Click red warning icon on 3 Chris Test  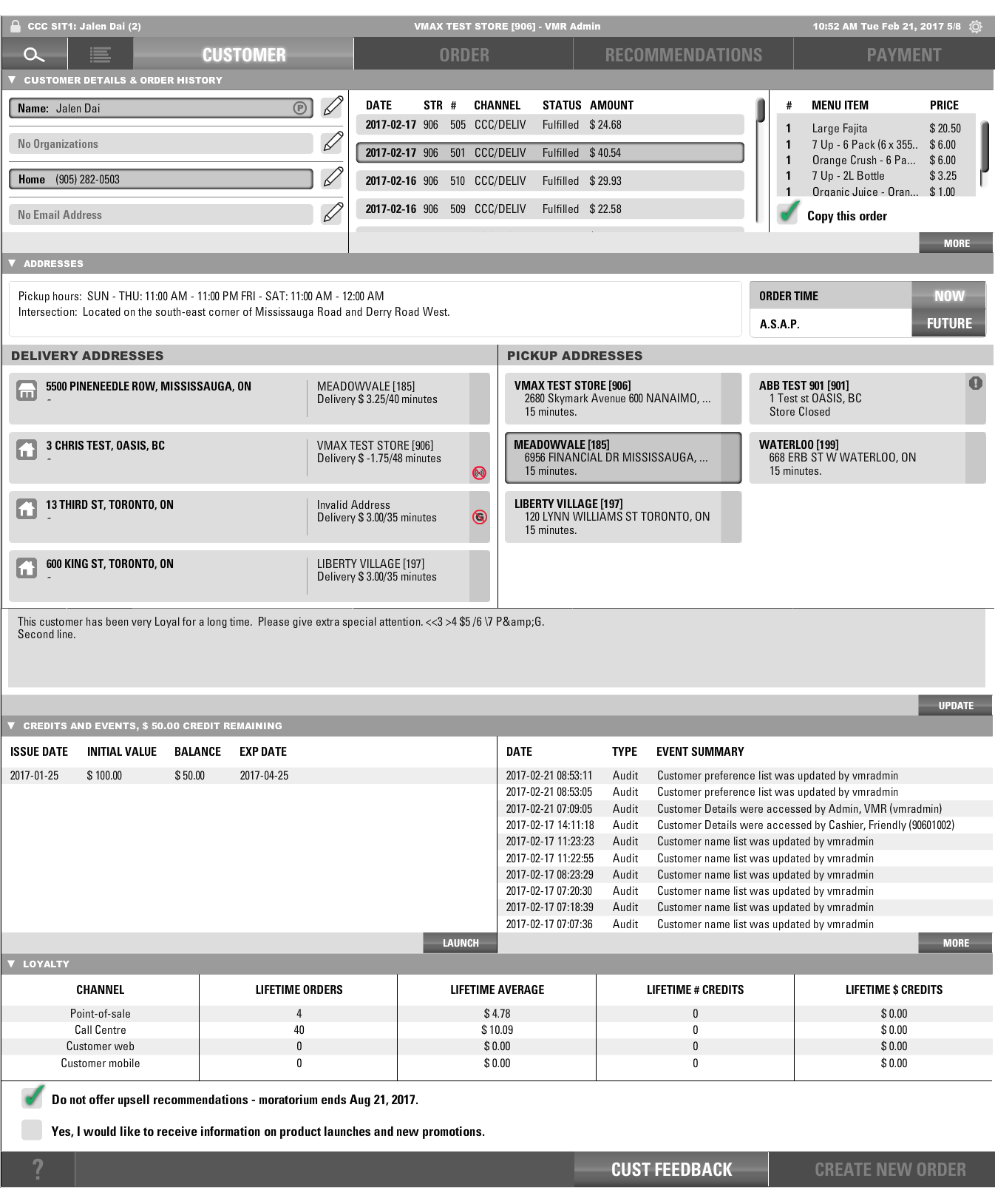click(480, 473)
